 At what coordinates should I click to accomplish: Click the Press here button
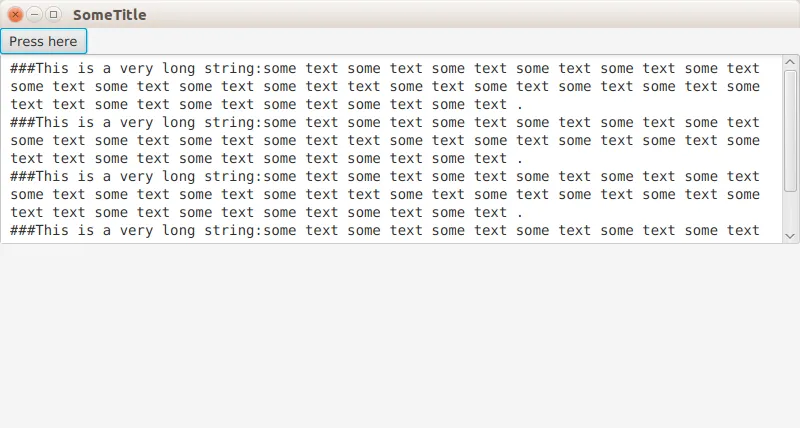pos(43,41)
